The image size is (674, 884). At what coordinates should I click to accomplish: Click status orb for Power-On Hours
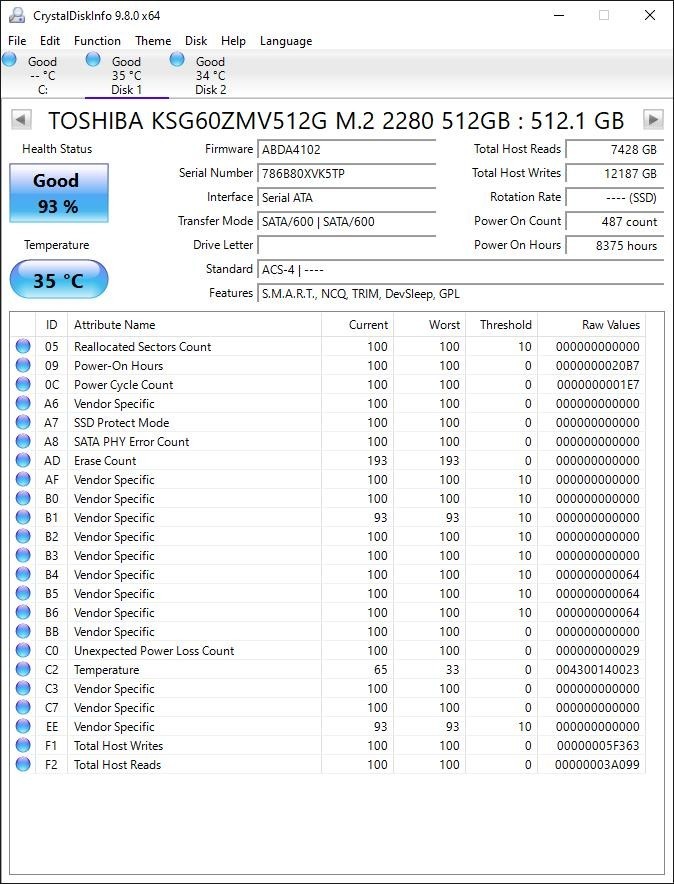coord(23,365)
